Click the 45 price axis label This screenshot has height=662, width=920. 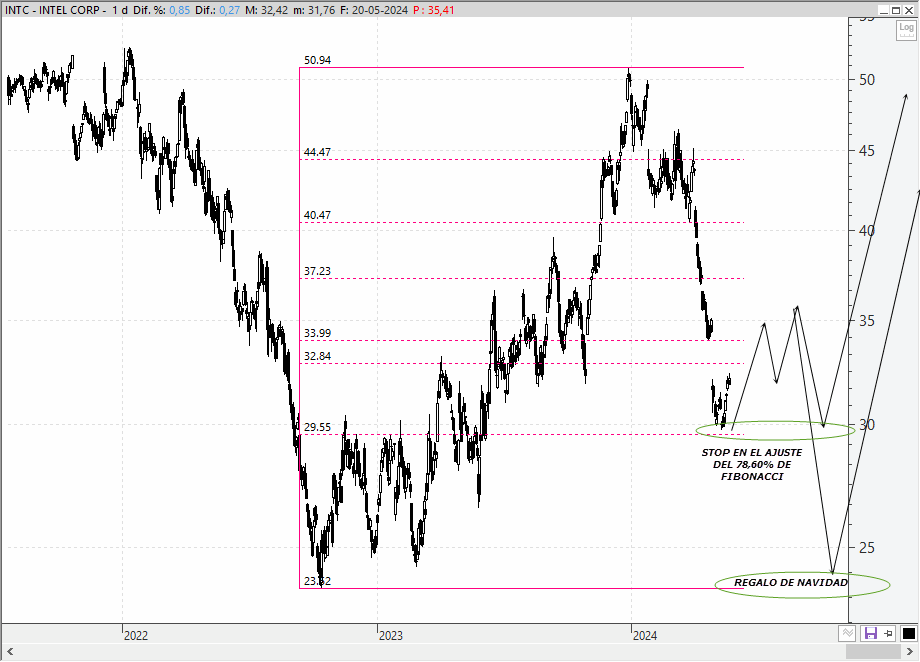point(867,151)
